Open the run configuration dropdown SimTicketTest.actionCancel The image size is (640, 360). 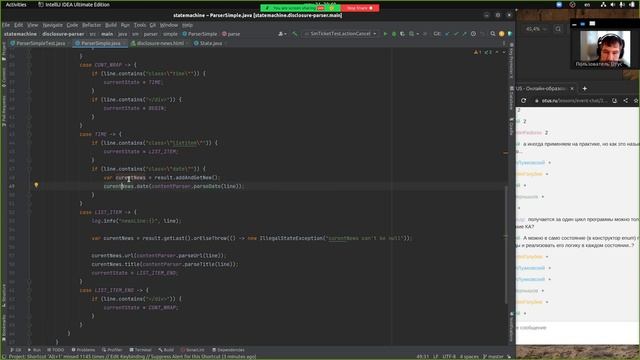(x=340, y=34)
